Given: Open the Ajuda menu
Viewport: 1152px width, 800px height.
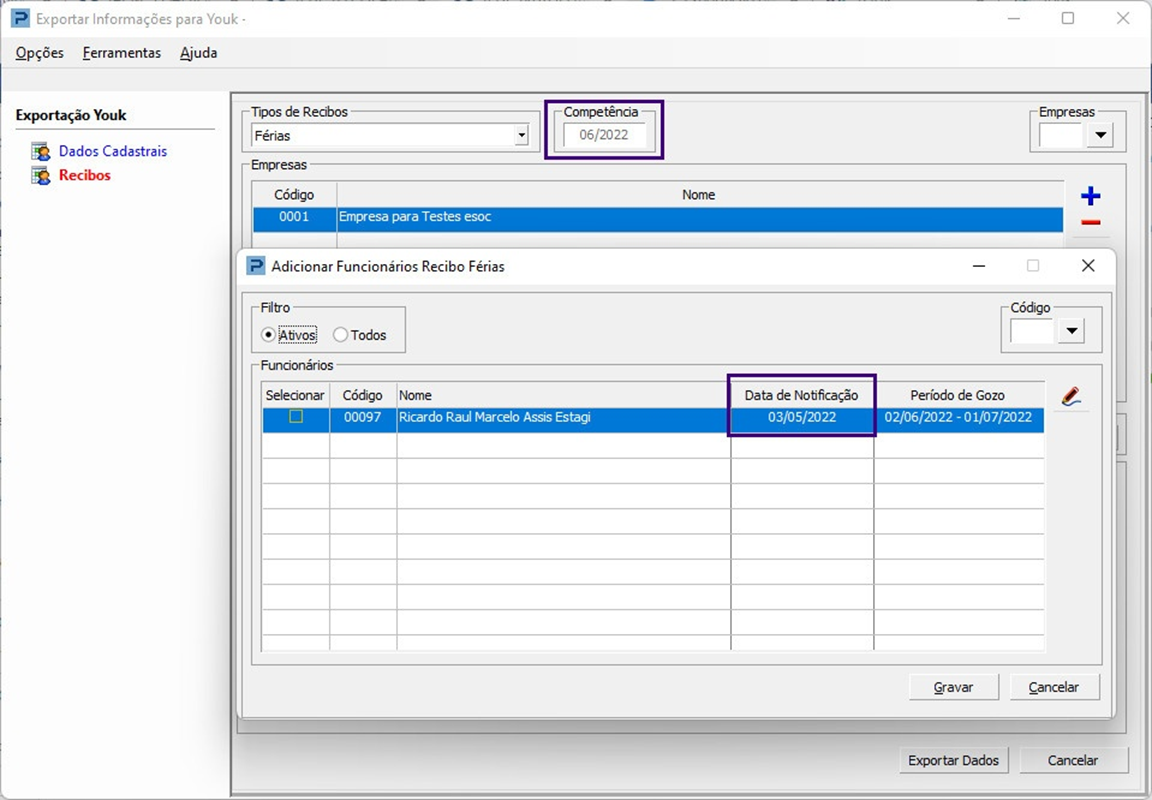Looking at the screenshot, I should [198, 53].
